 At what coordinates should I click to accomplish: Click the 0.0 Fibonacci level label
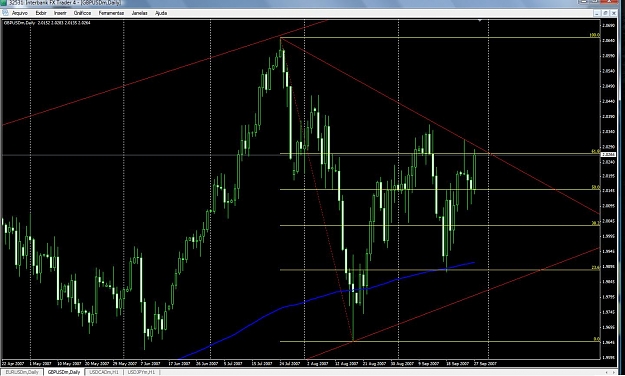point(597,339)
